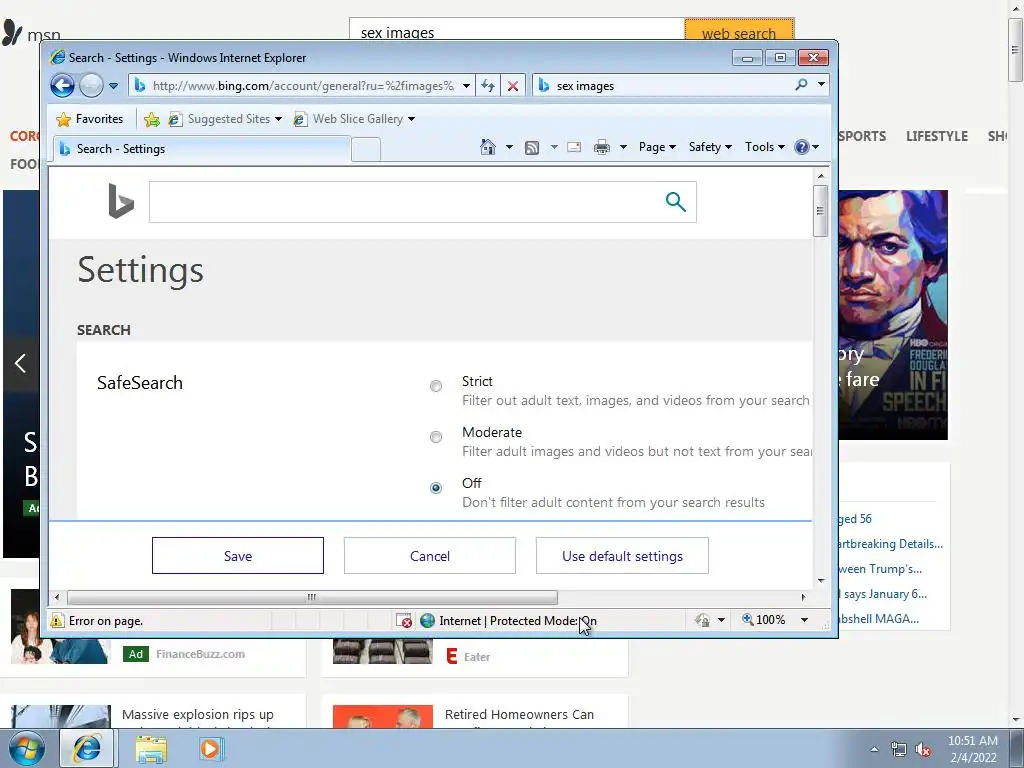Open the search provider dropdown arrow
Viewport: 1024px width, 768px height.
[821, 85]
